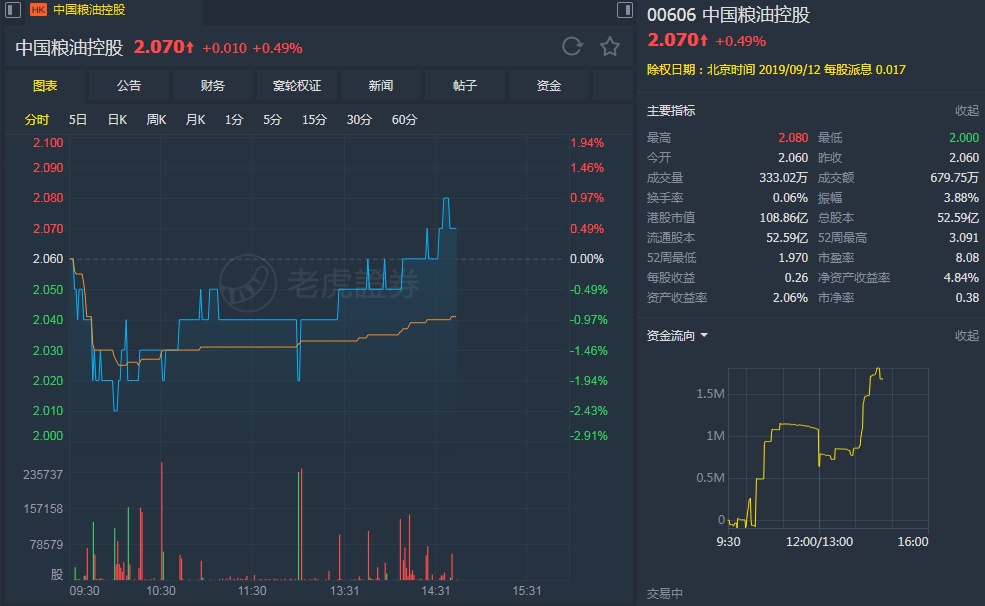Click the refresh quote icon
This screenshot has height=606, width=985.
tap(572, 46)
